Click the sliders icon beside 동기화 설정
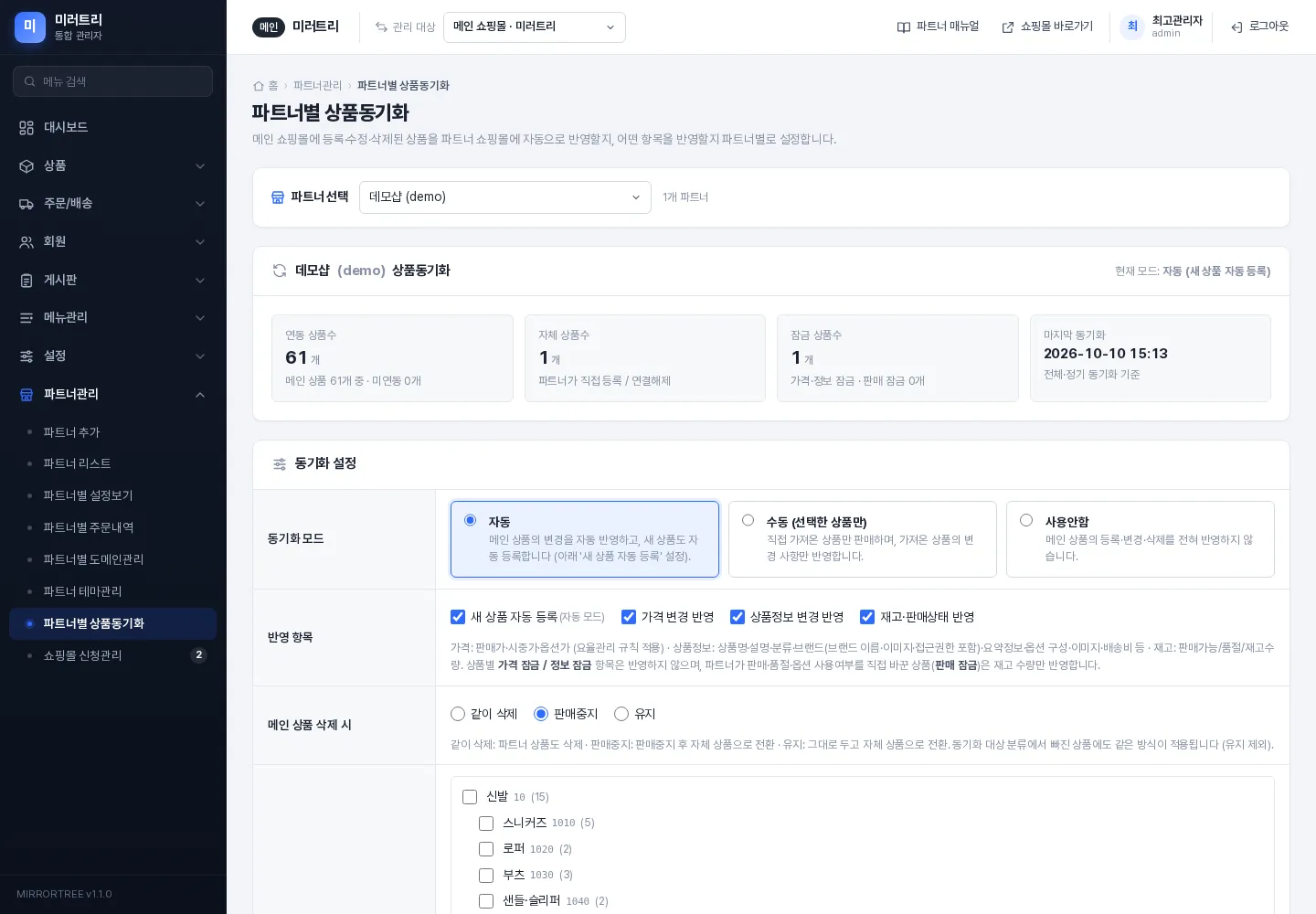Screen dimensions: 1316x914 [280, 464]
